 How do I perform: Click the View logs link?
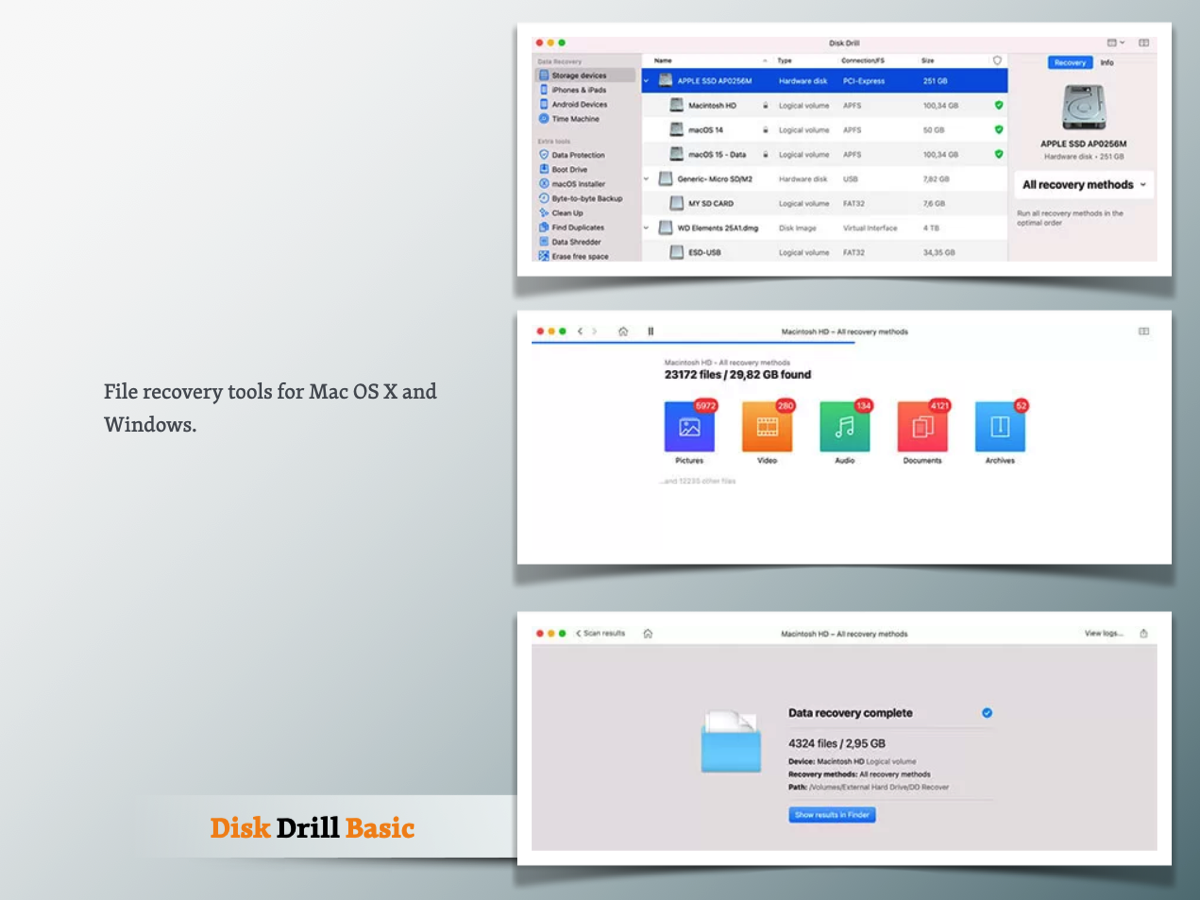point(1104,633)
